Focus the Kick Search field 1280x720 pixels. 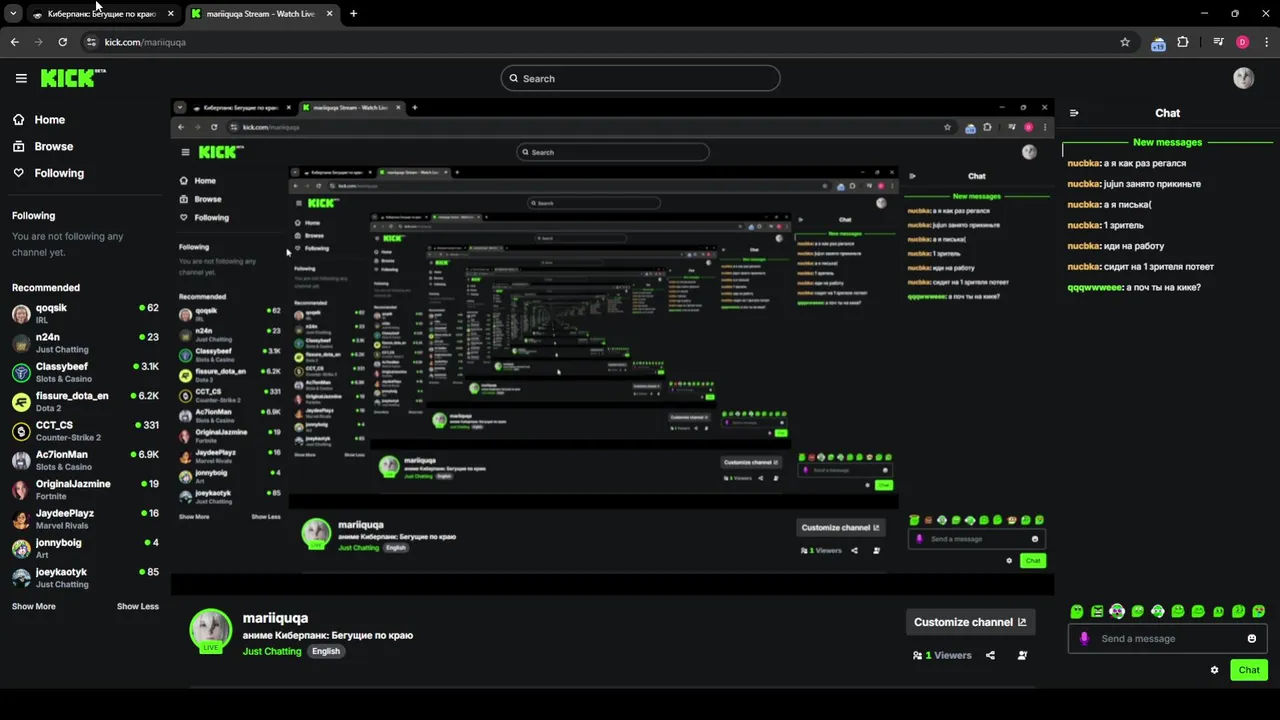(x=640, y=78)
